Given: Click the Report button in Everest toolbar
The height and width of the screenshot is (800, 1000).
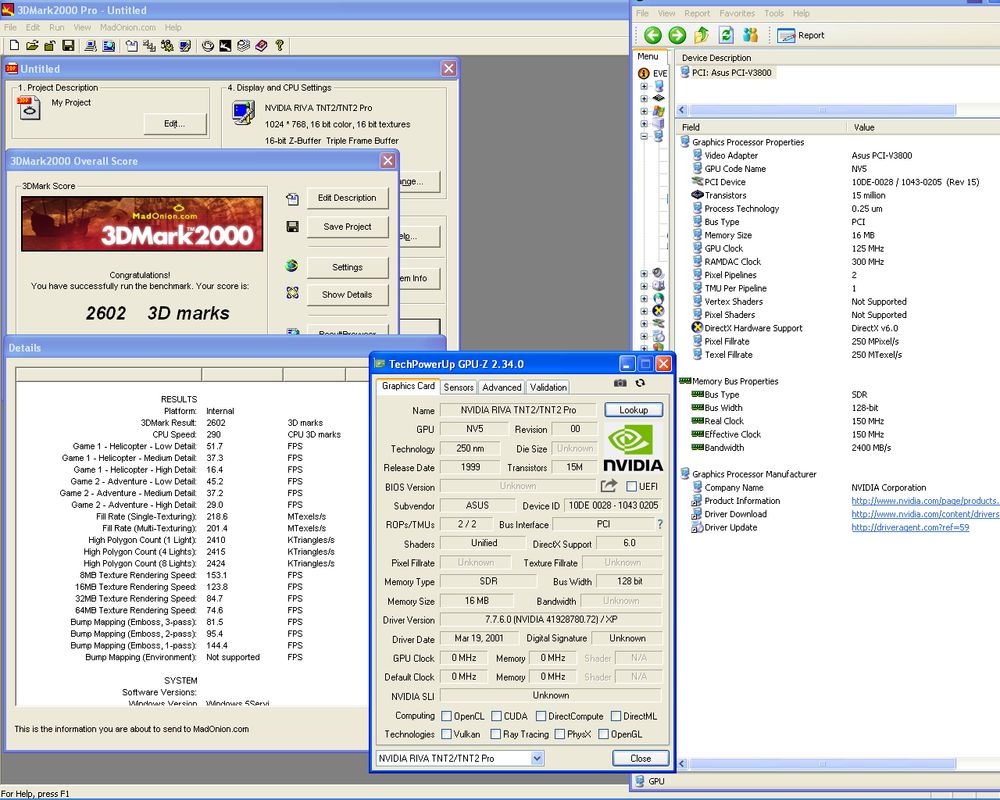Looking at the screenshot, I should click(801, 35).
